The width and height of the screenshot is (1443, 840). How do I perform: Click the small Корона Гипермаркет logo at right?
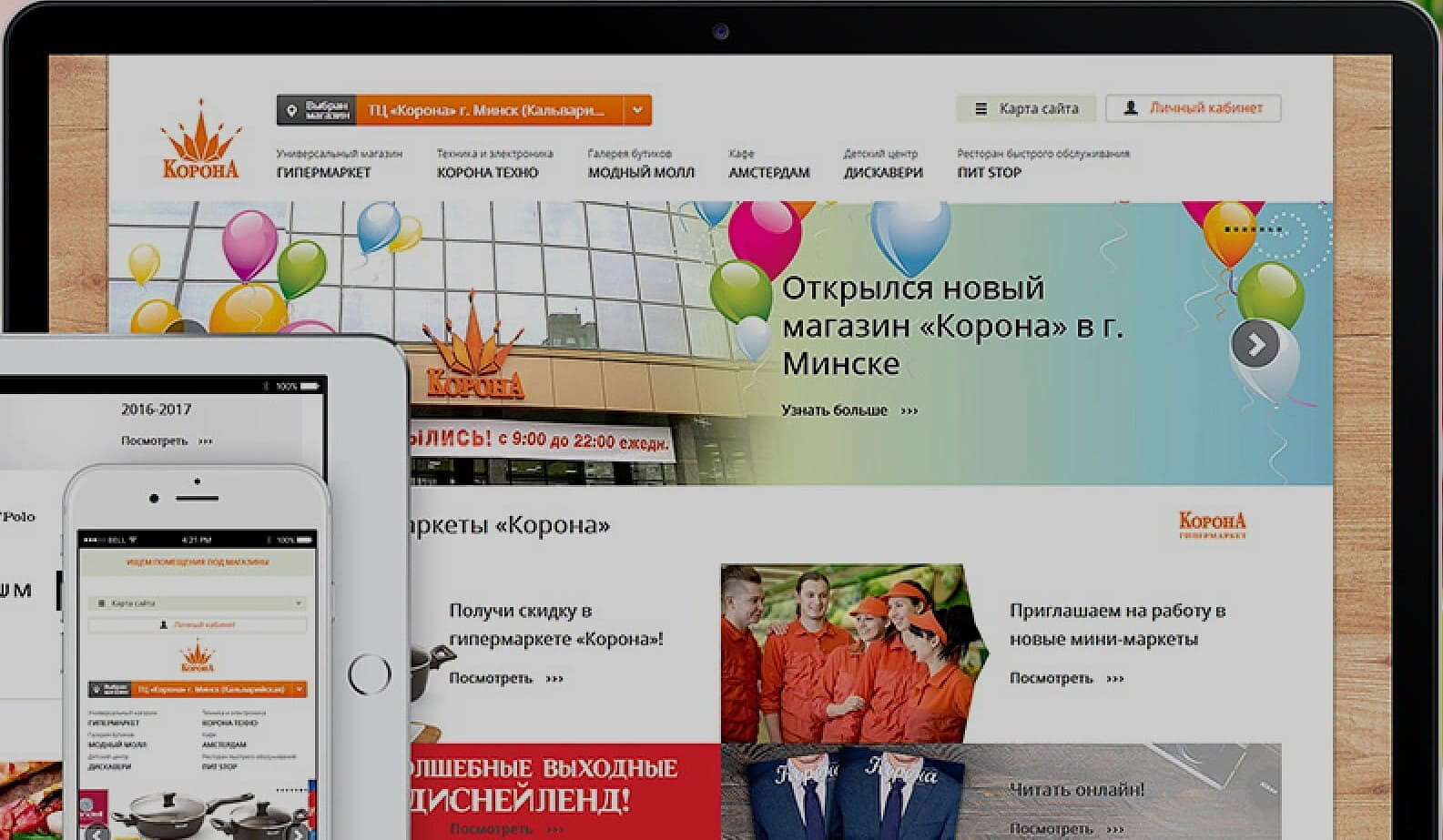(x=1213, y=524)
